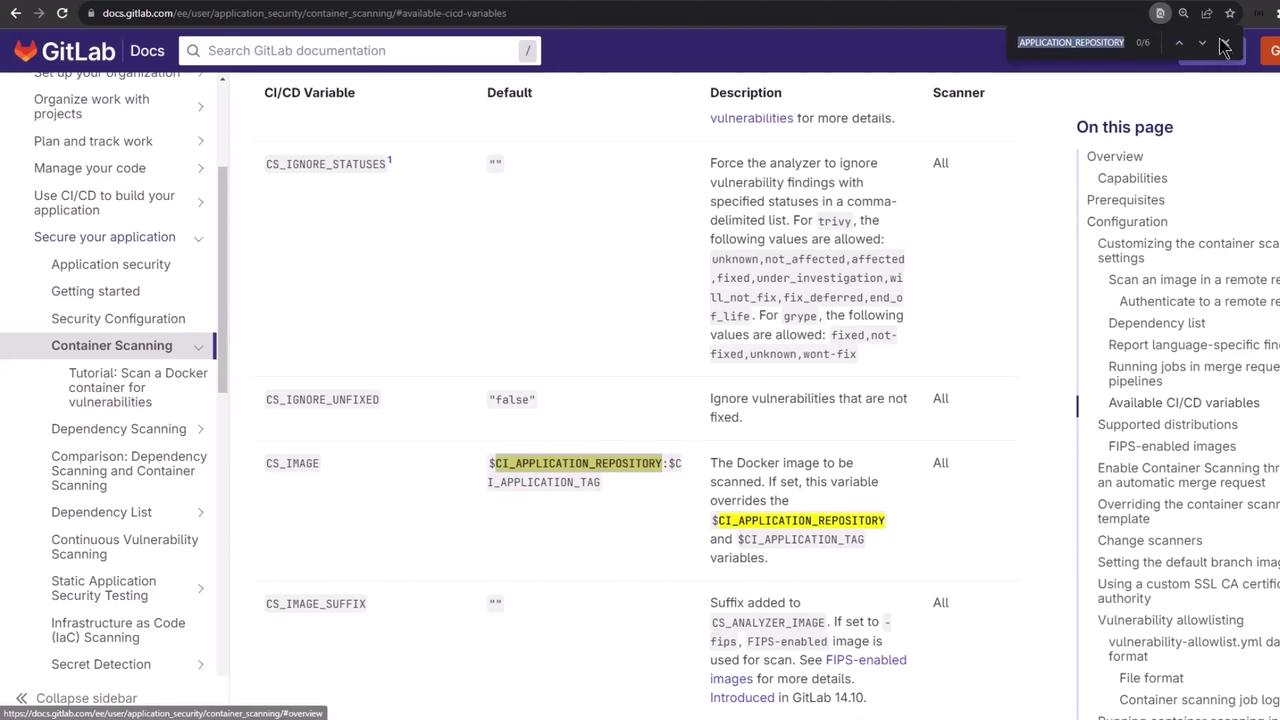The height and width of the screenshot is (720, 1280).
Task: Share this page via the share icon
Action: (1207, 13)
